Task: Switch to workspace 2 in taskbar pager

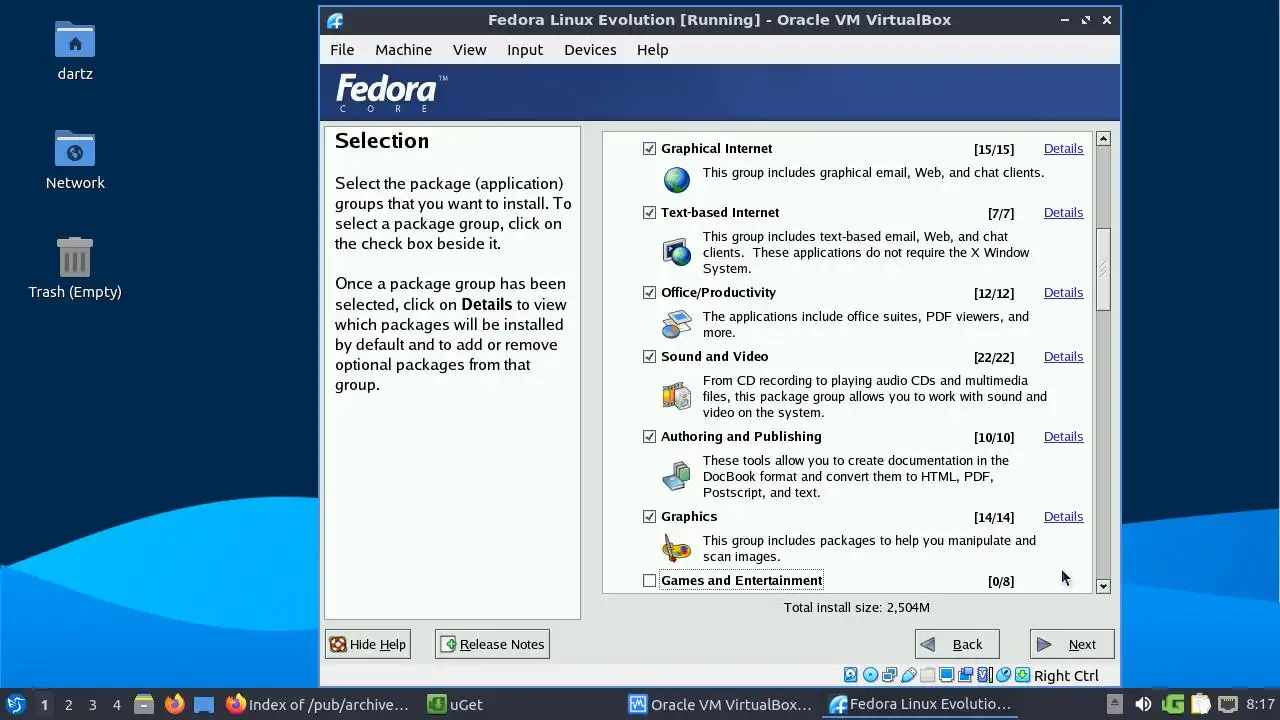Action: [x=68, y=704]
